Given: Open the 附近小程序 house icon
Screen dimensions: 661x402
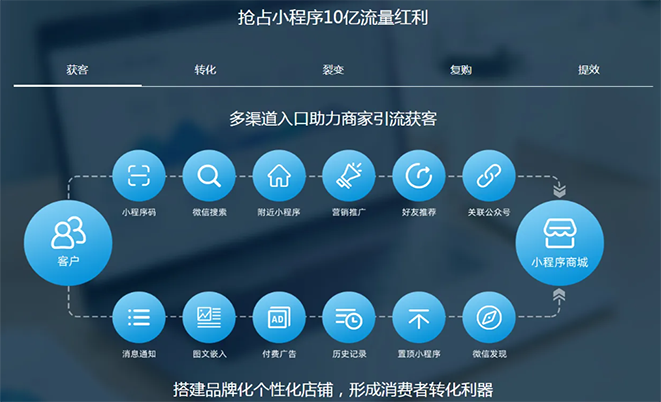Looking at the screenshot, I should 279,177.
